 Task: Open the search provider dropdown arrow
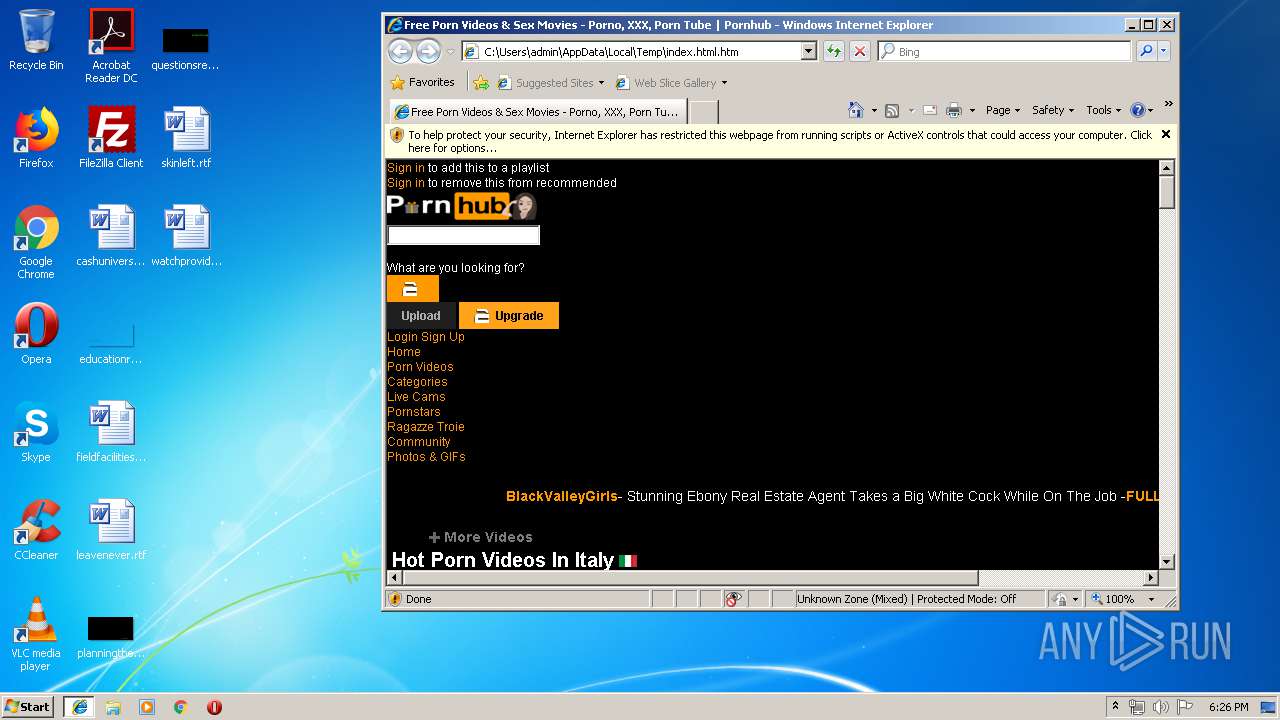1163,52
